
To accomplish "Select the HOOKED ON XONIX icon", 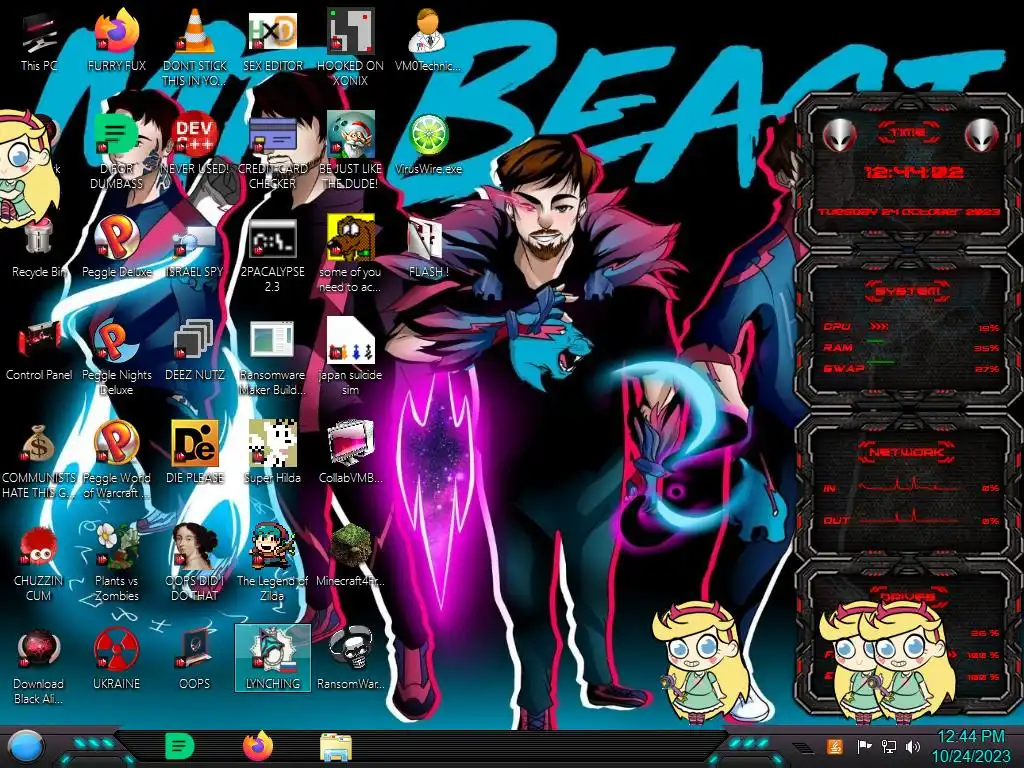I will (351, 30).
